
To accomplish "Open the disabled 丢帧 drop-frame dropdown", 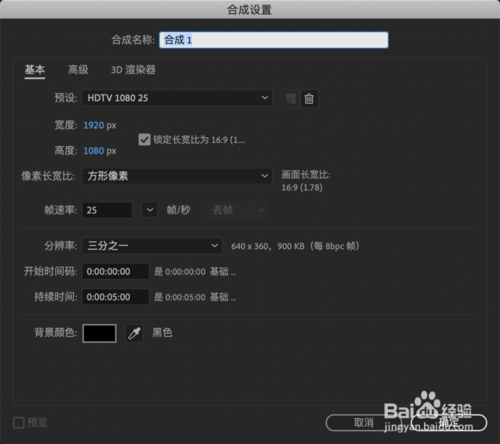I will pyautogui.click(x=238, y=210).
